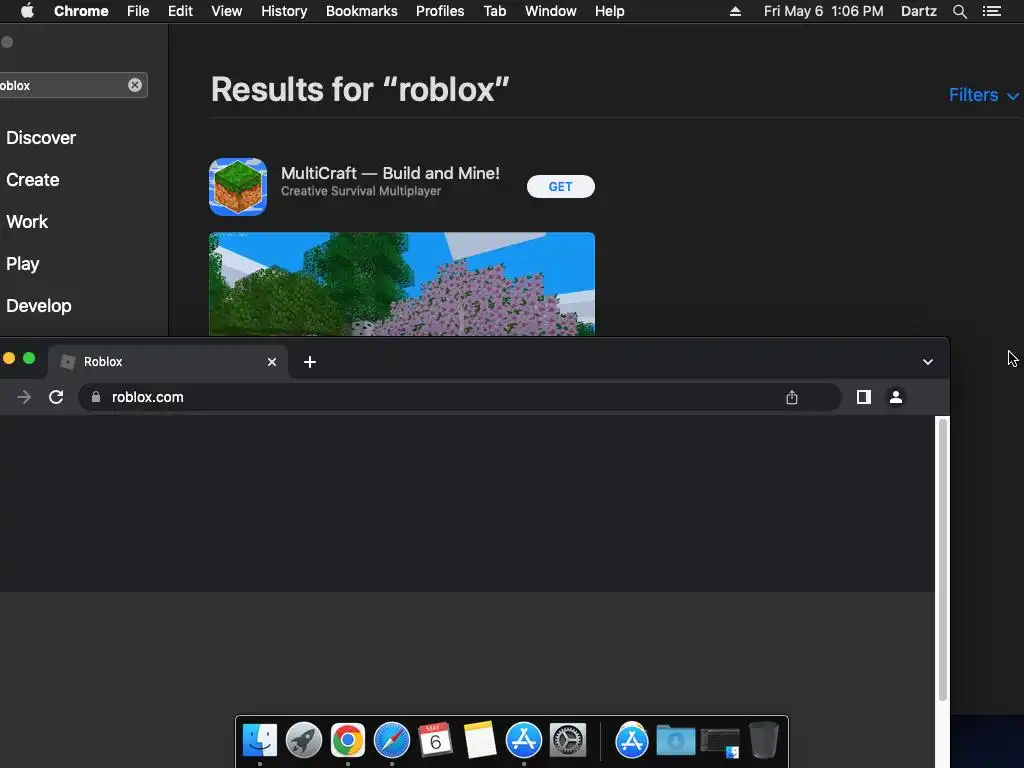This screenshot has height=768, width=1024.
Task: Clear the App Store search field
Action: tap(135, 85)
